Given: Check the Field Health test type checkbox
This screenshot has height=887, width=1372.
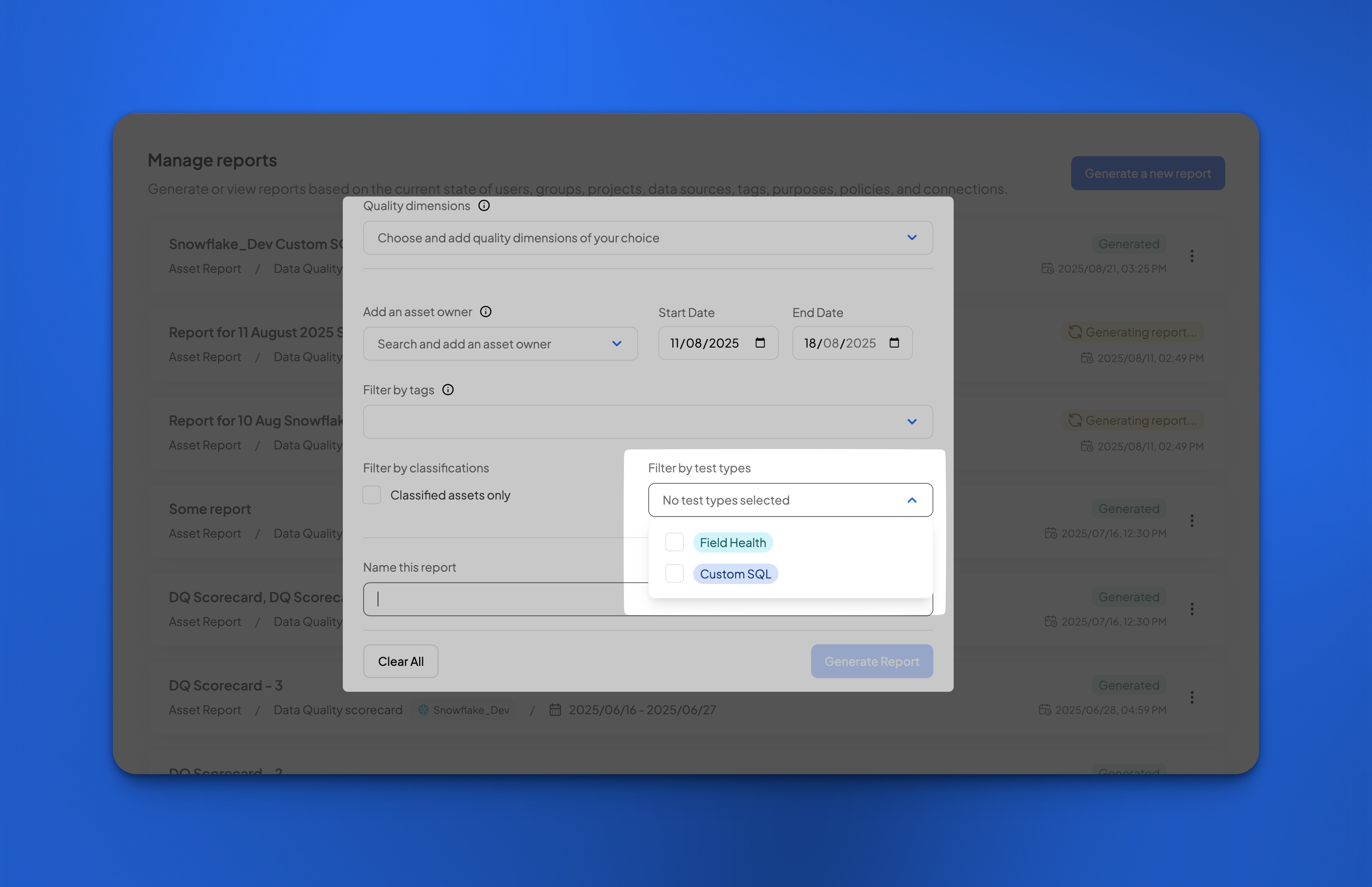Looking at the screenshot, I should tap(674, 542).
